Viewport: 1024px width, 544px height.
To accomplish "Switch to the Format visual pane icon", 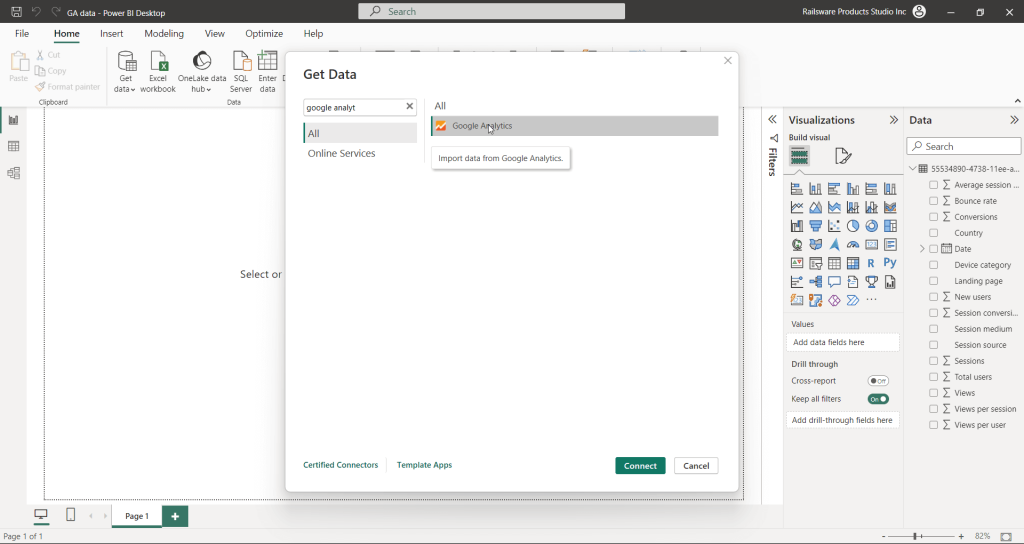I will (x=843, y=156).
